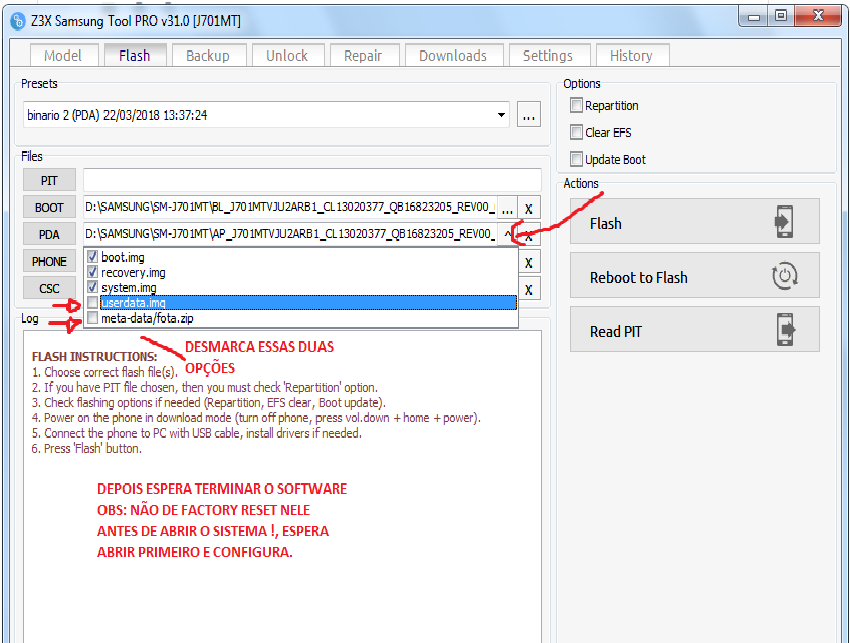Uncheck boot.img in the PDA list
Image resolution: width=850 pixels, height=643 pixels.
pyautogui.click(x=93, y=256)
